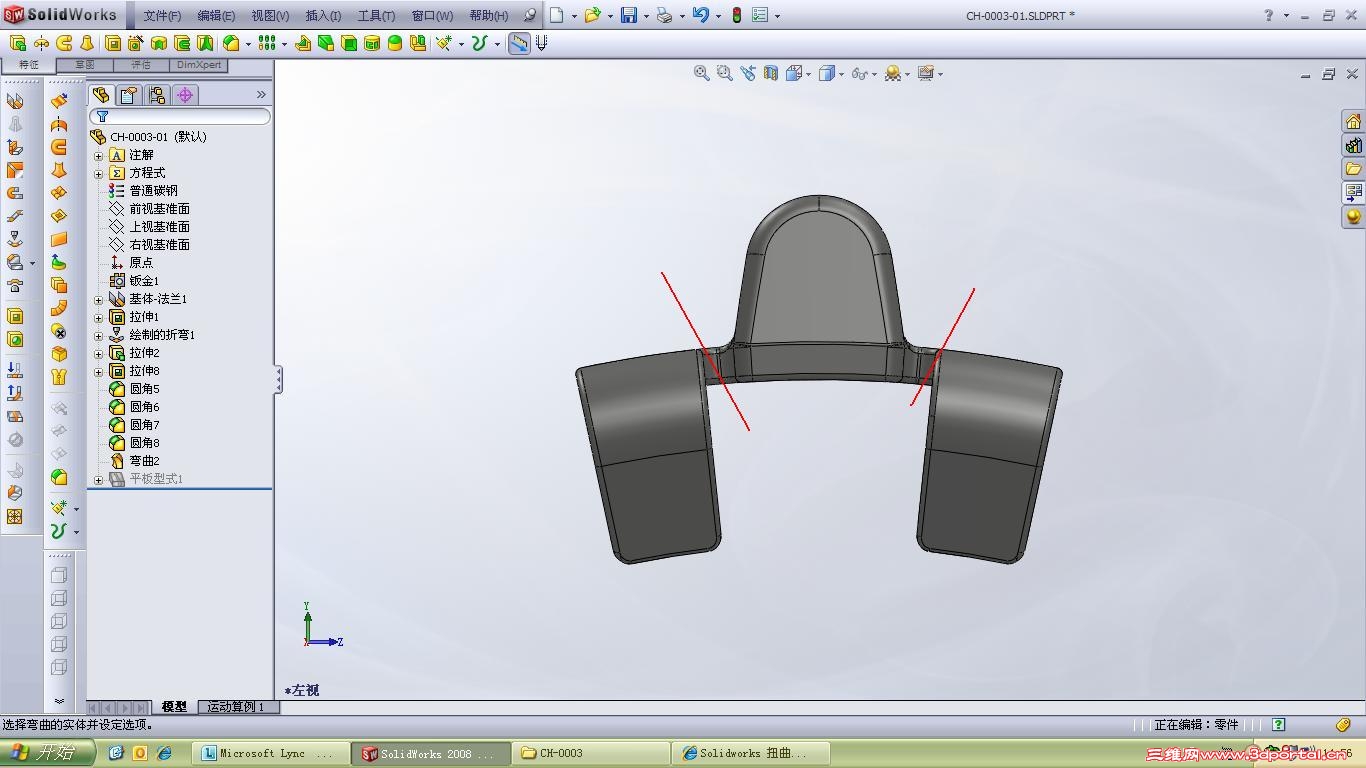Click the Zoom to Area icon
The width and height of the screenshot is (1366, 768).
(725, 73)
